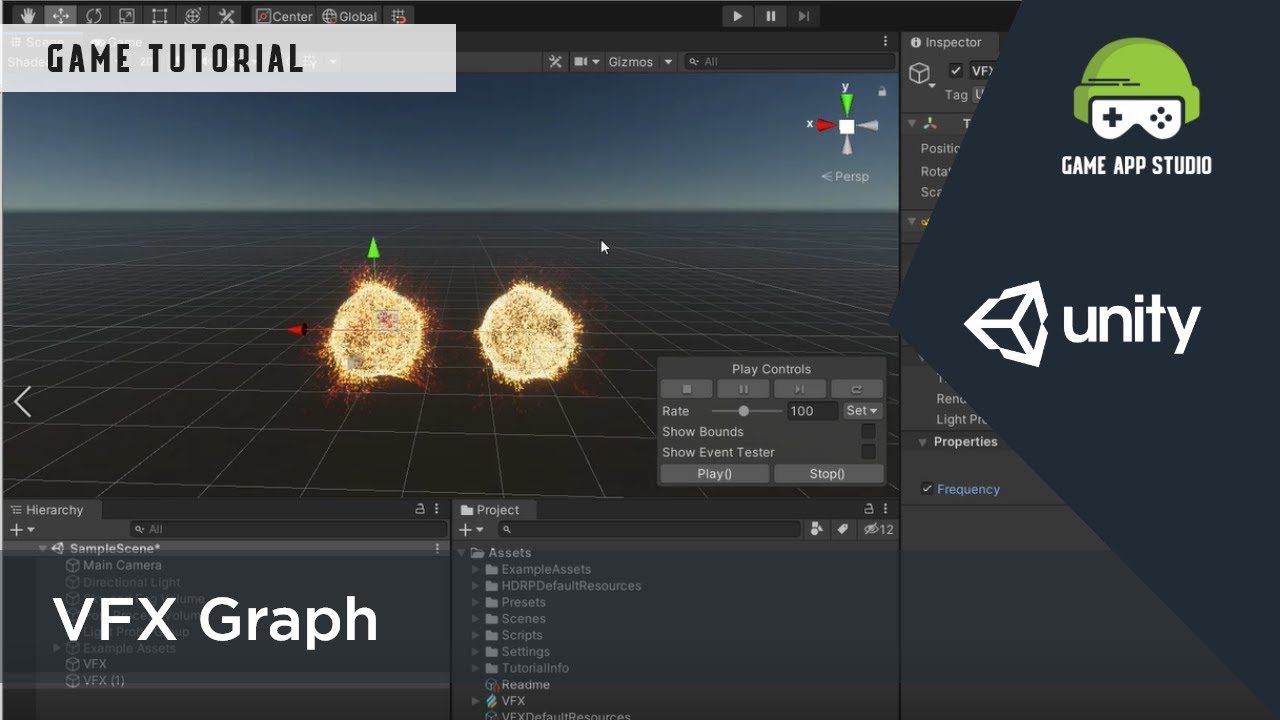Toggle hidden packages visibility (12)
This screenshot has height=720, width=1280.
click(x=878, y=529)
